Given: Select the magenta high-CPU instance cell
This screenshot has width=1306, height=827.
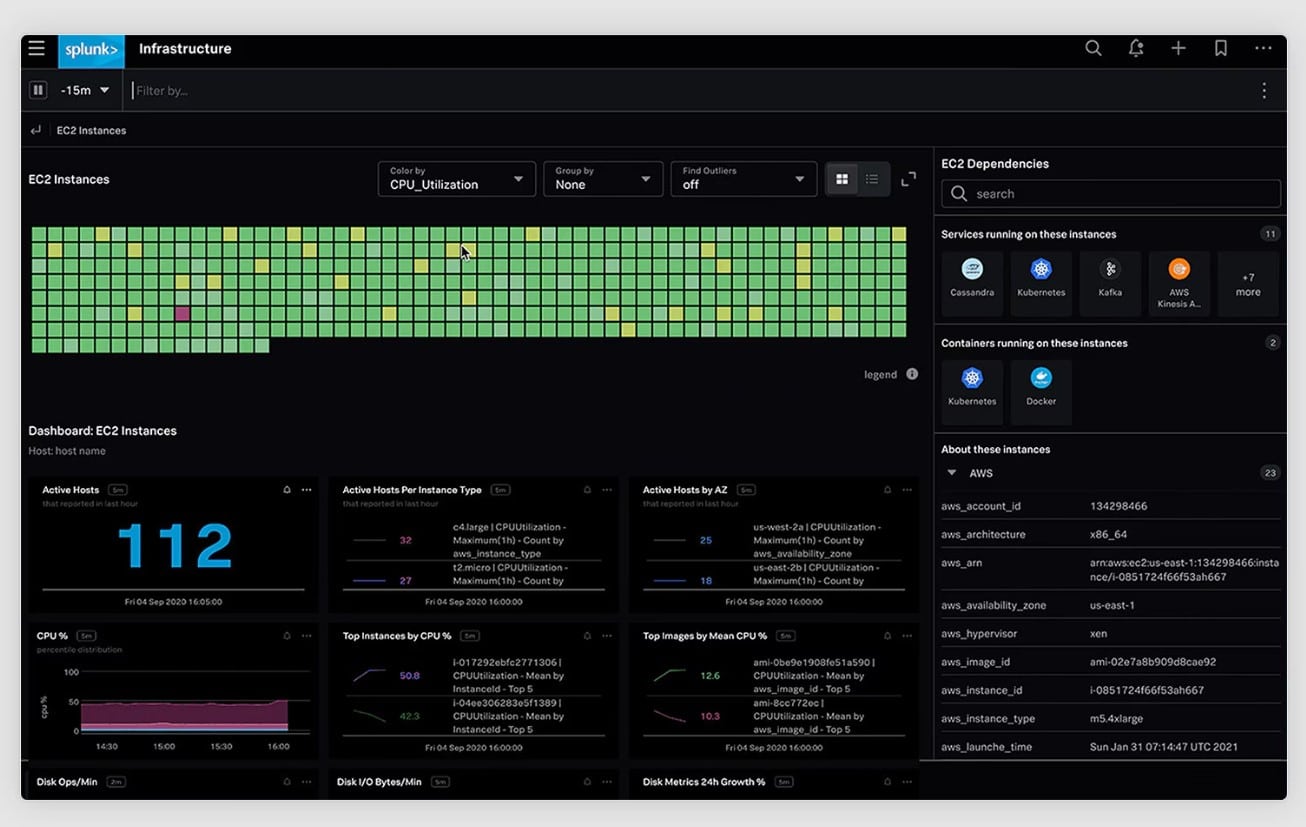Looking at the screenshot, I should coord(182,313).
